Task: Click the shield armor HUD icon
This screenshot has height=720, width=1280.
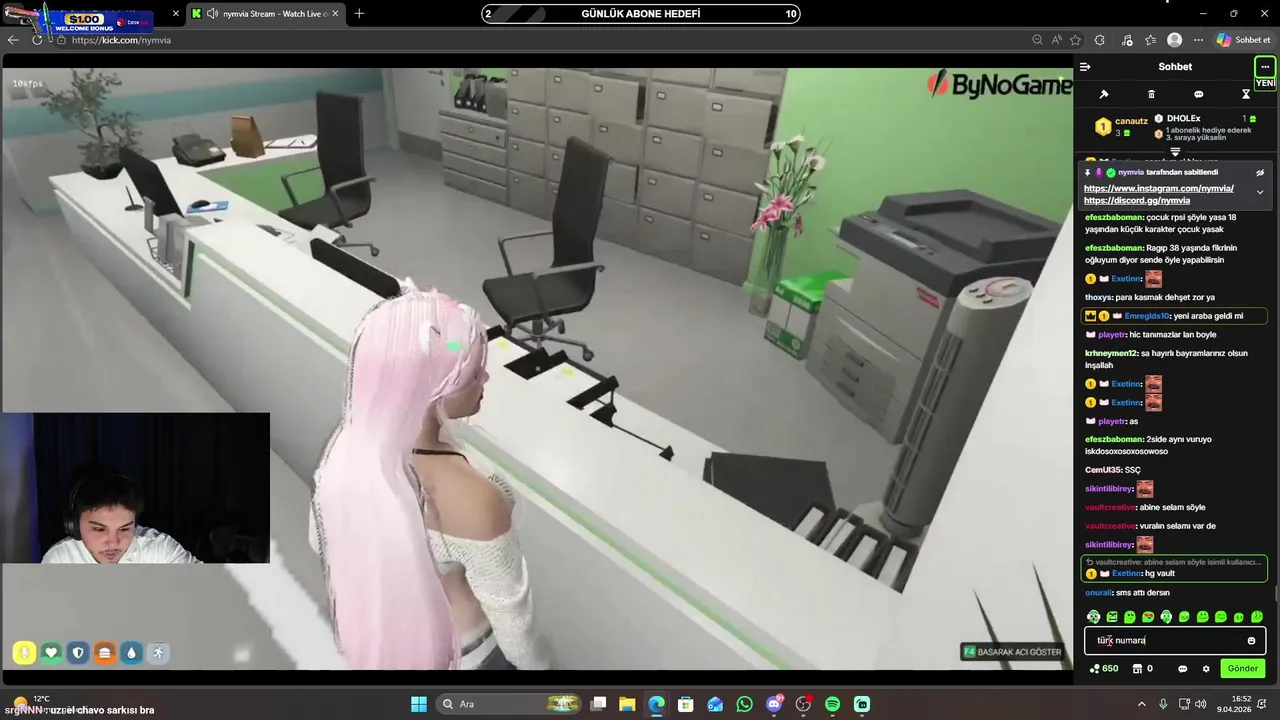Action: point(78,653)
